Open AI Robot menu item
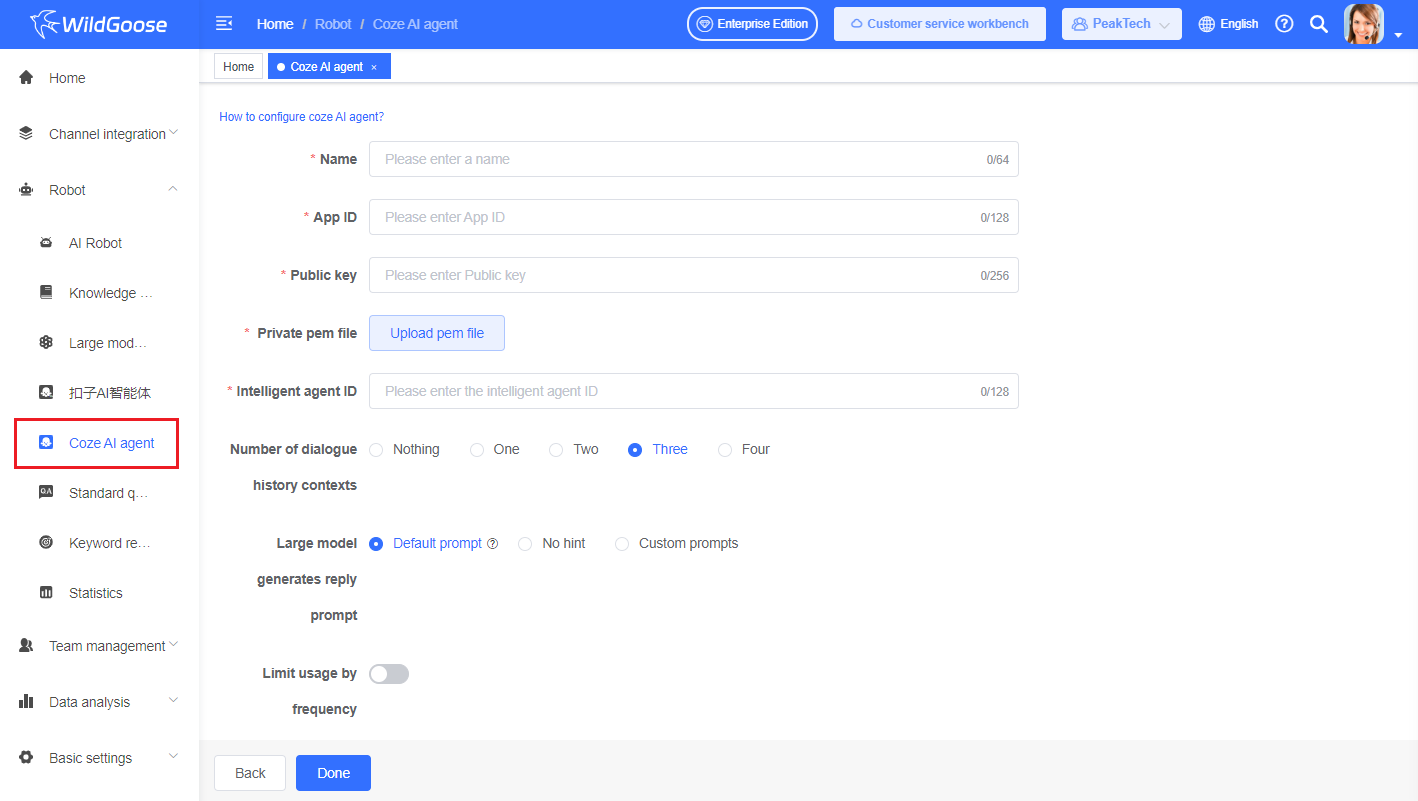This screenshot has width=1418, height=801. pyautogui.click(x=100, y=243)
